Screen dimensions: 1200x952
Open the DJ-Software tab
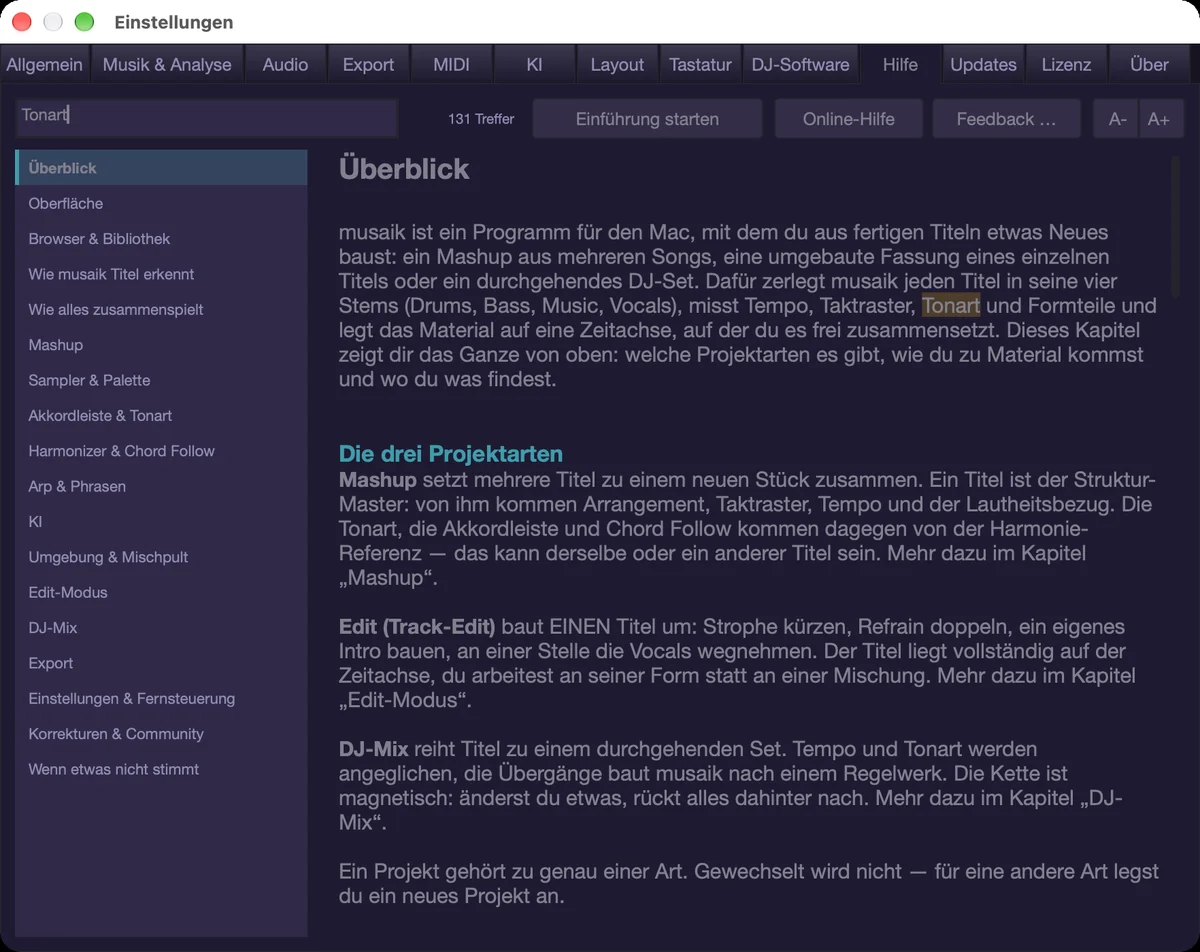coord(800,64)
